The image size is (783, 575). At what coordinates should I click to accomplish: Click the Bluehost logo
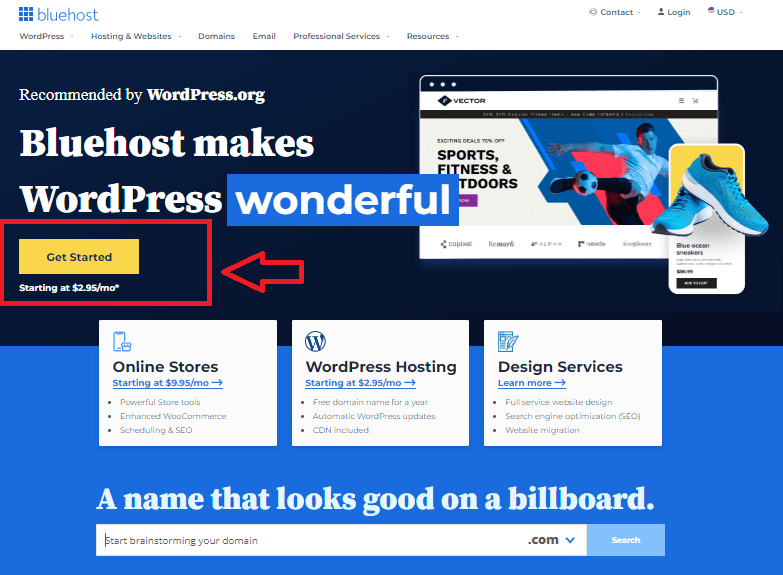tap(58, 14)
